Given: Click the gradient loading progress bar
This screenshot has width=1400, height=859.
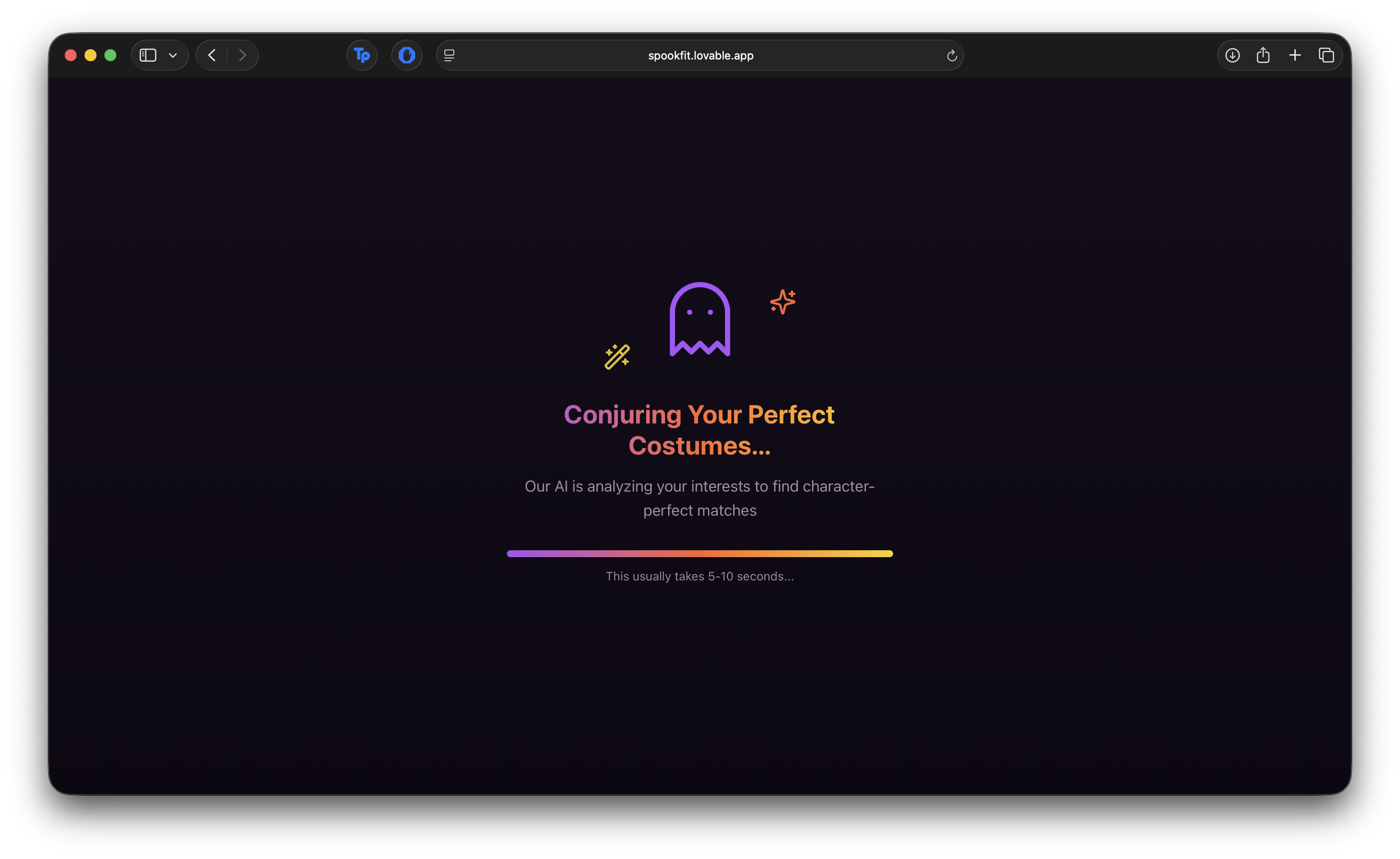Looking at the screenshot, I should coord(700,554).
